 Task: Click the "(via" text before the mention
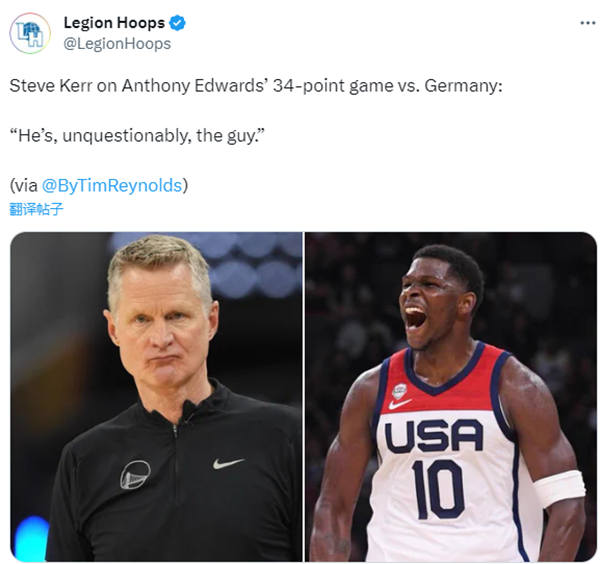point(23,186)
